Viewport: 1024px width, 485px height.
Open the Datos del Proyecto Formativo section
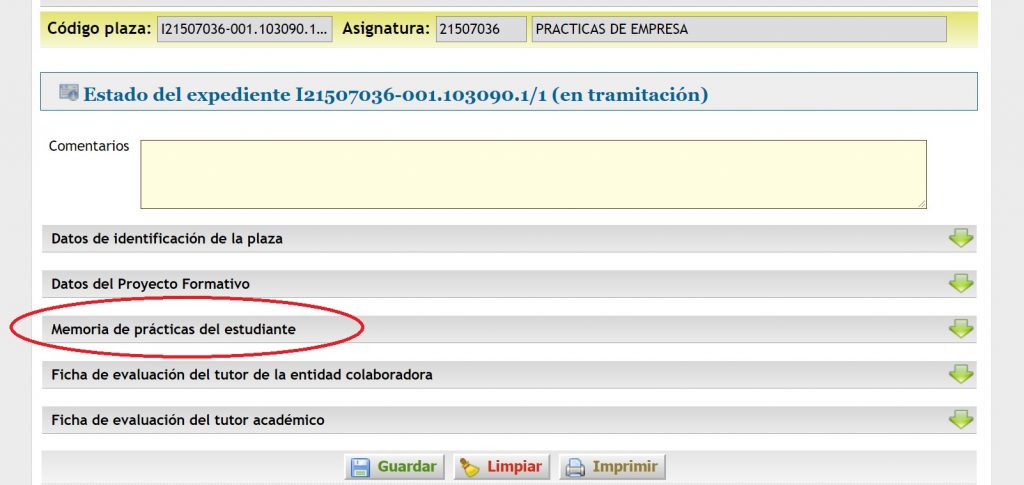[509, 284]
